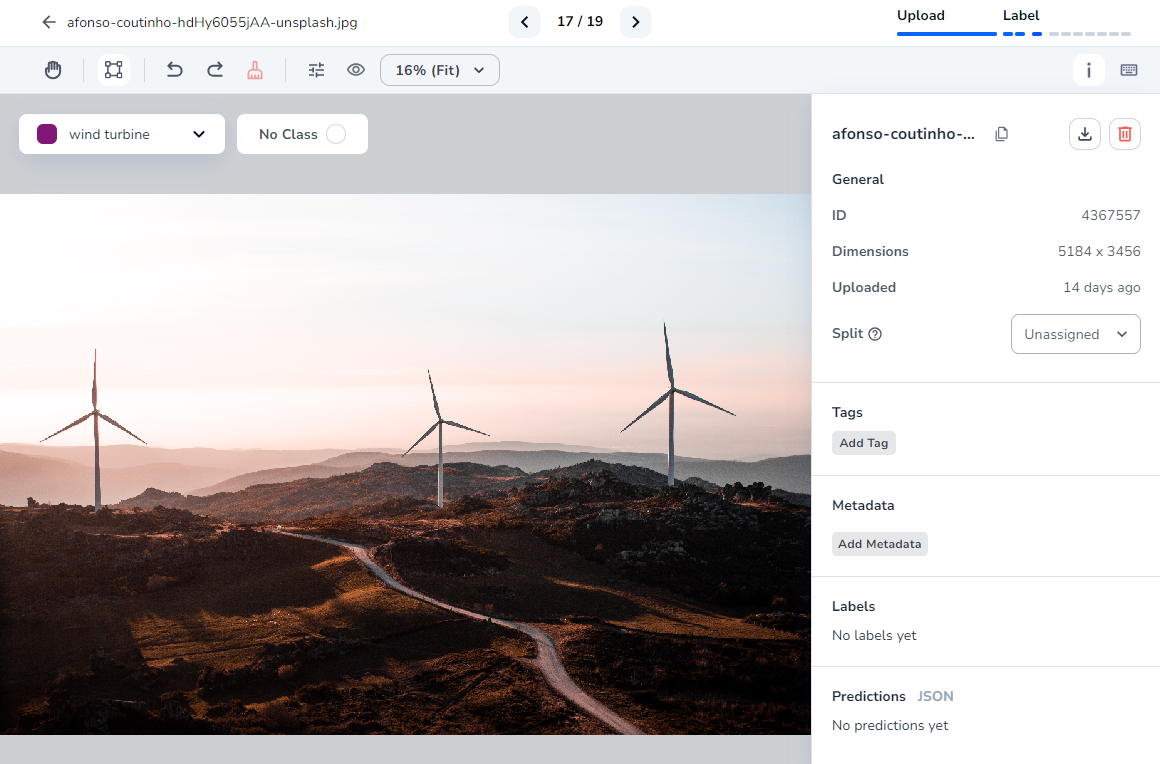Redo the last annotation action
Viewport: 1160px width, 764px height.
[x=215, y=70]
